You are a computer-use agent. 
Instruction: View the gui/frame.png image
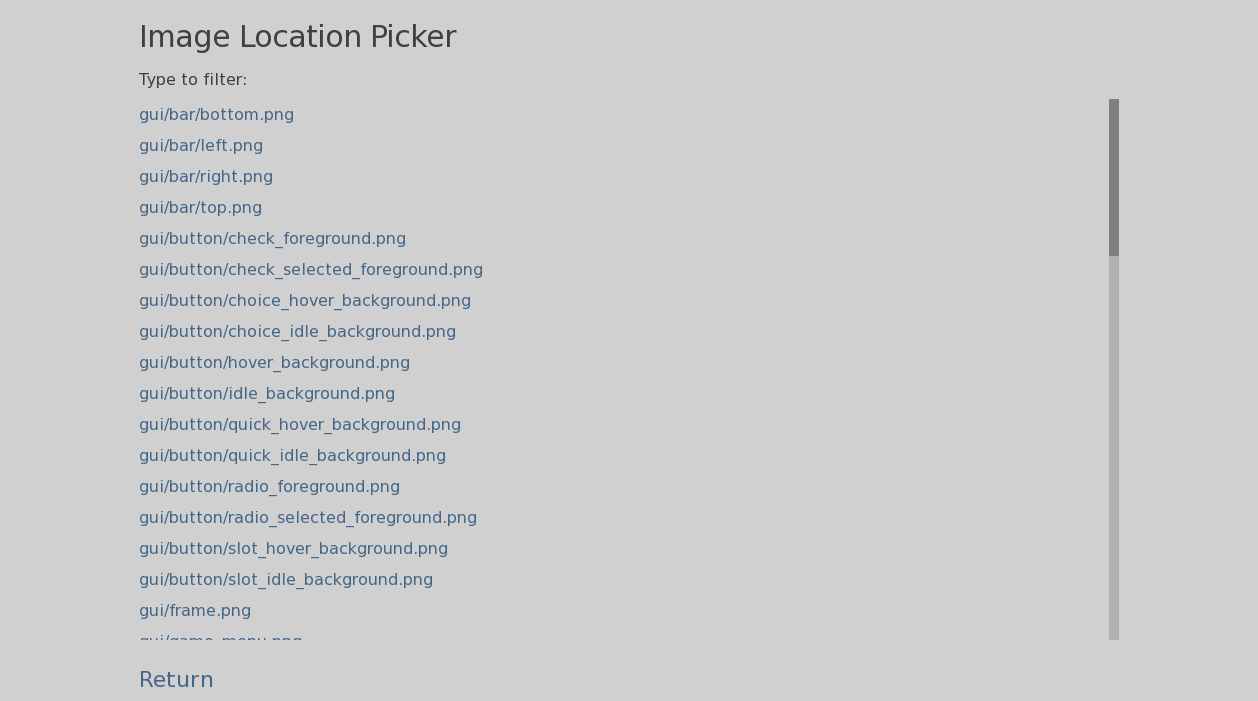pos(195,610)
